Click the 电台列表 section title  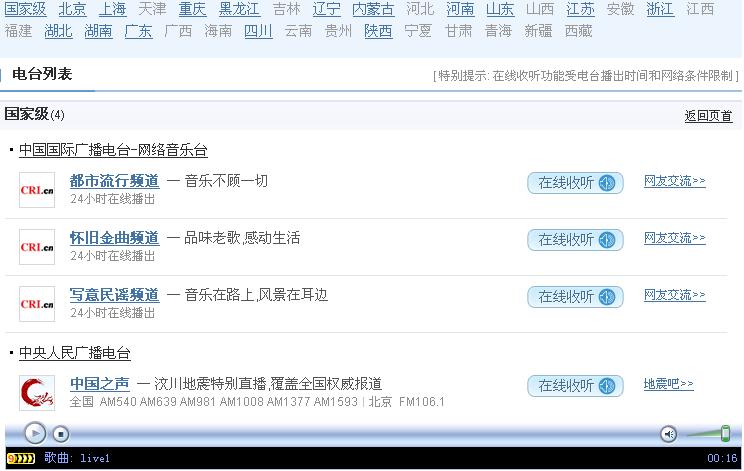click(42, 74)
